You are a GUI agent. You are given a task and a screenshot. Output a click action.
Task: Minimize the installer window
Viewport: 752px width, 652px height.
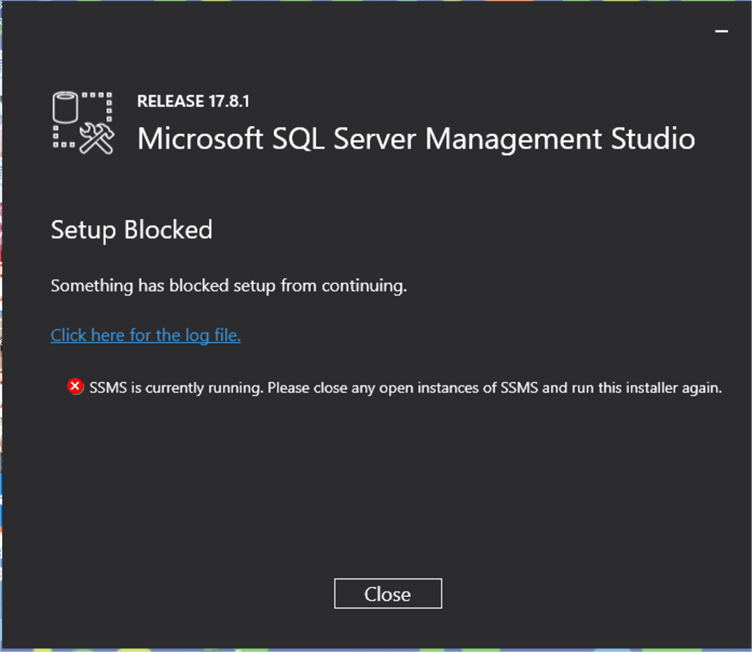[721, 32]
